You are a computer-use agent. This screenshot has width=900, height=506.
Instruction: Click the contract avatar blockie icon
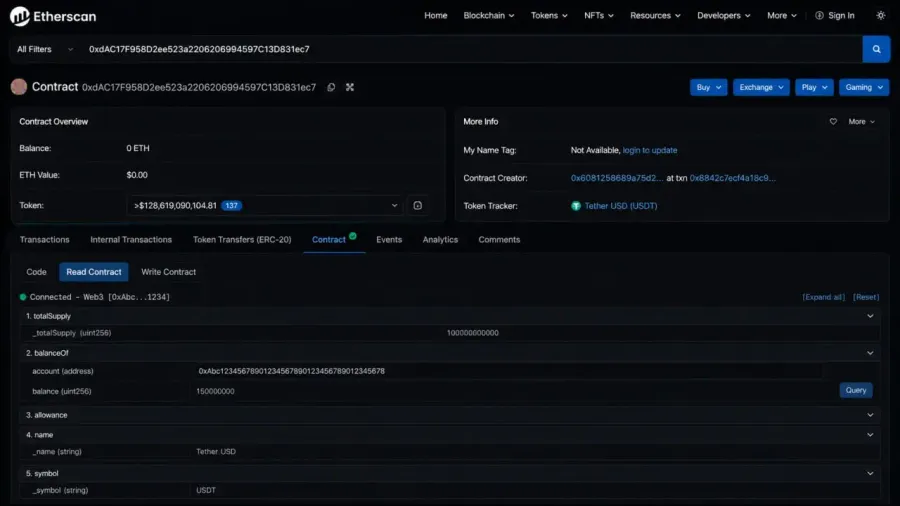click(x=19, y=87)
